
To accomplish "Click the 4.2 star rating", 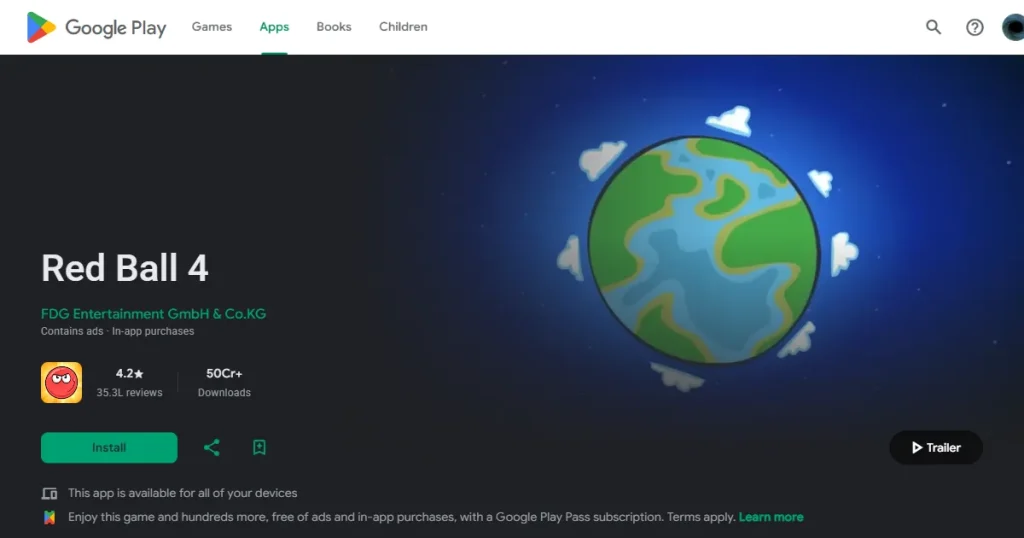I will click(x=129, y=373).
